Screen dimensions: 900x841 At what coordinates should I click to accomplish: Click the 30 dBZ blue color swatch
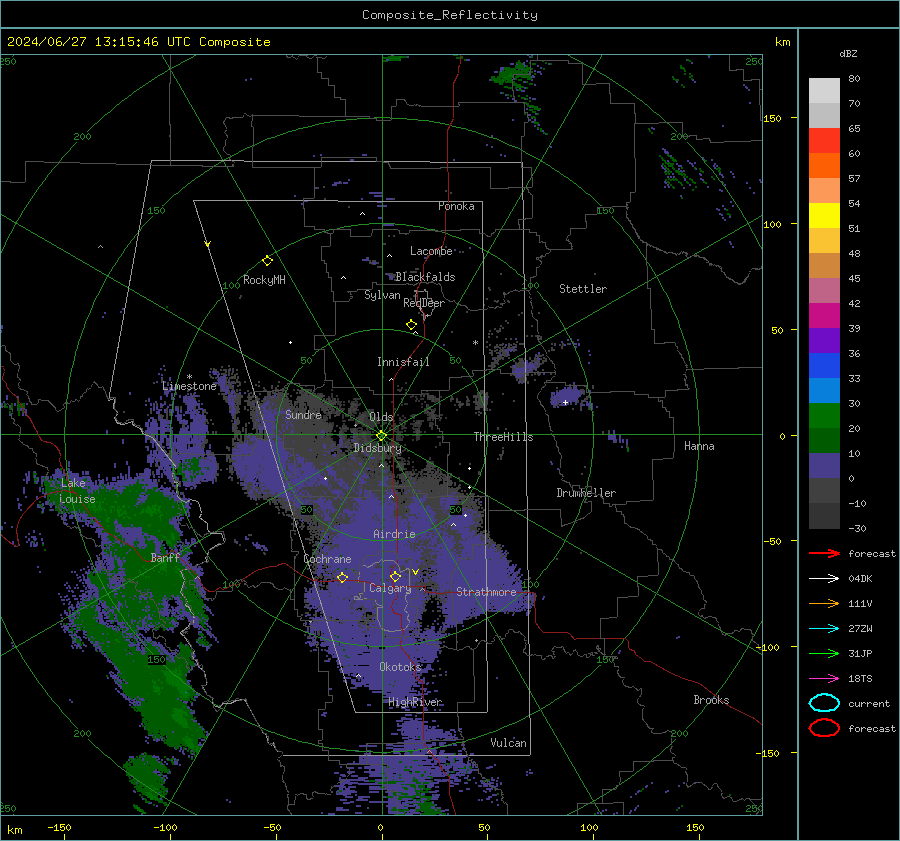pos(824,390)
